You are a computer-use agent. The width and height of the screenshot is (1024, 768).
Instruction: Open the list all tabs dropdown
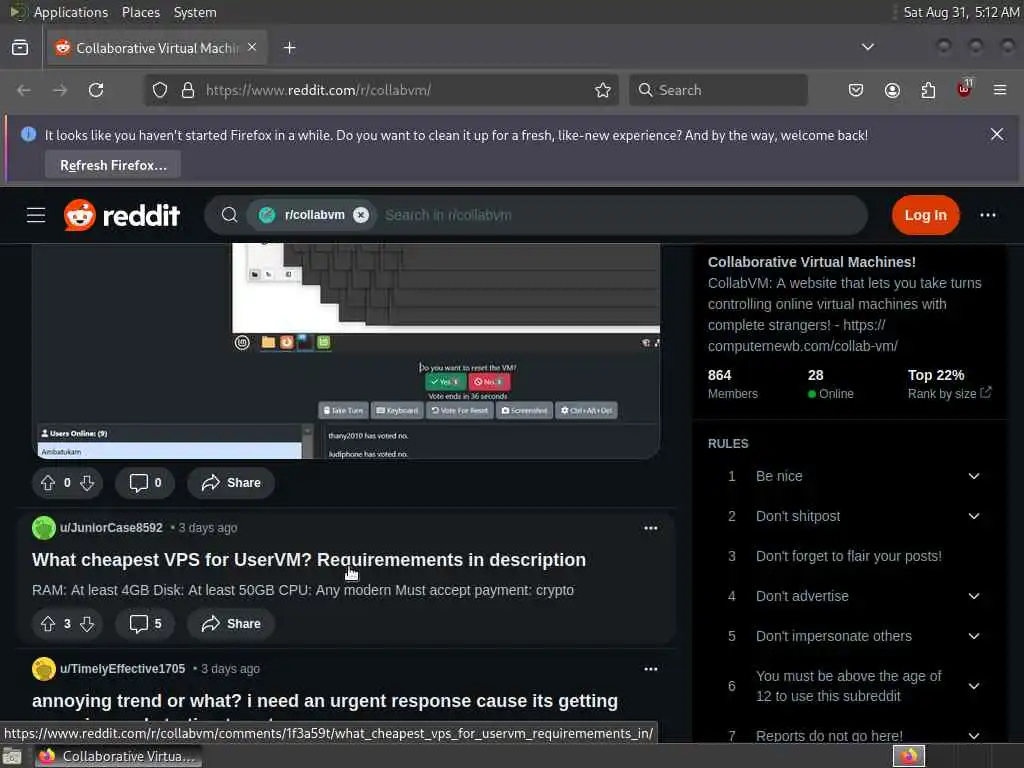(x=867, y=47)
